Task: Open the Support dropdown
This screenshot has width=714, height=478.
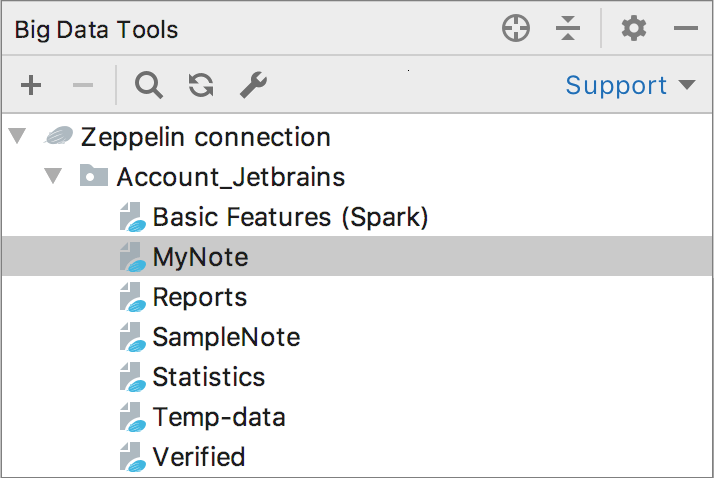Action: point(630,86)
